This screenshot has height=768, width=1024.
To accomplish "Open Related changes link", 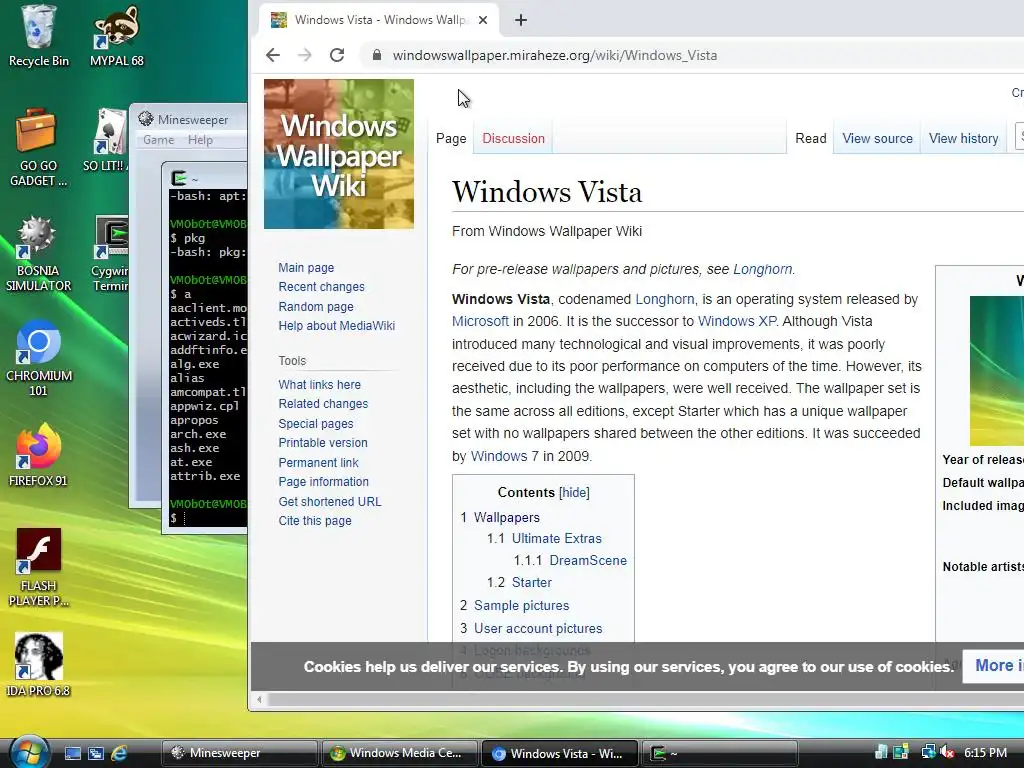I will pos(323,404).
